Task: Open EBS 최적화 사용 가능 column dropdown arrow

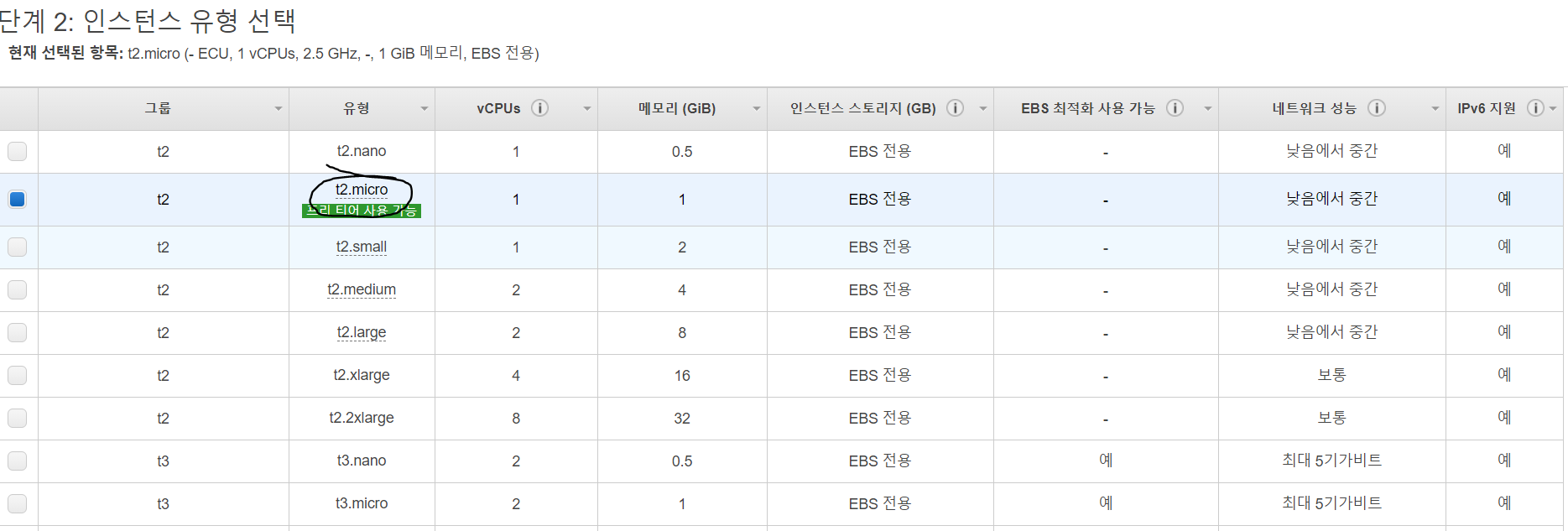Action: (1207, 109)
